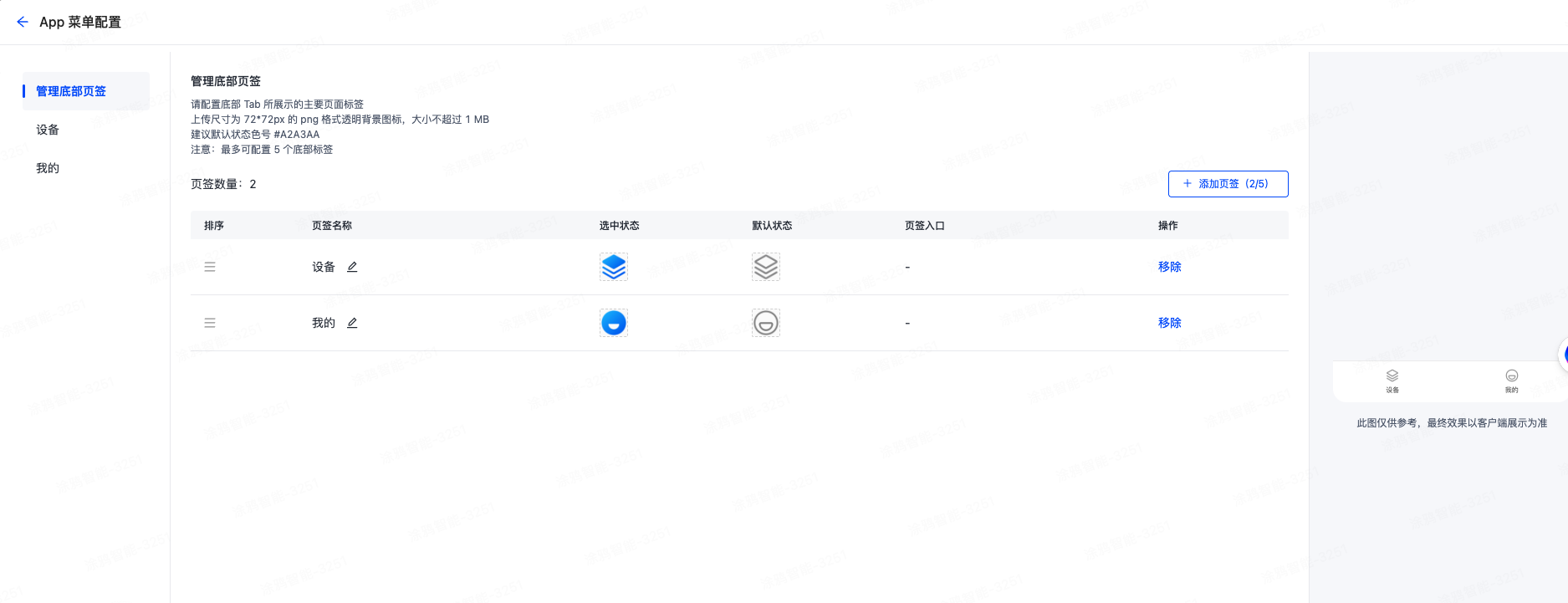
Task: Click the edit pencil next to 设备
Action: click(352, 267)
